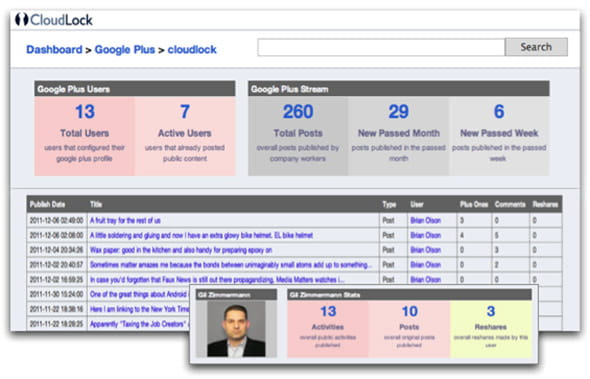The width and height of the screenshot is (590, 379).
Task: Sort by the Comments column header
Action: 510,204
